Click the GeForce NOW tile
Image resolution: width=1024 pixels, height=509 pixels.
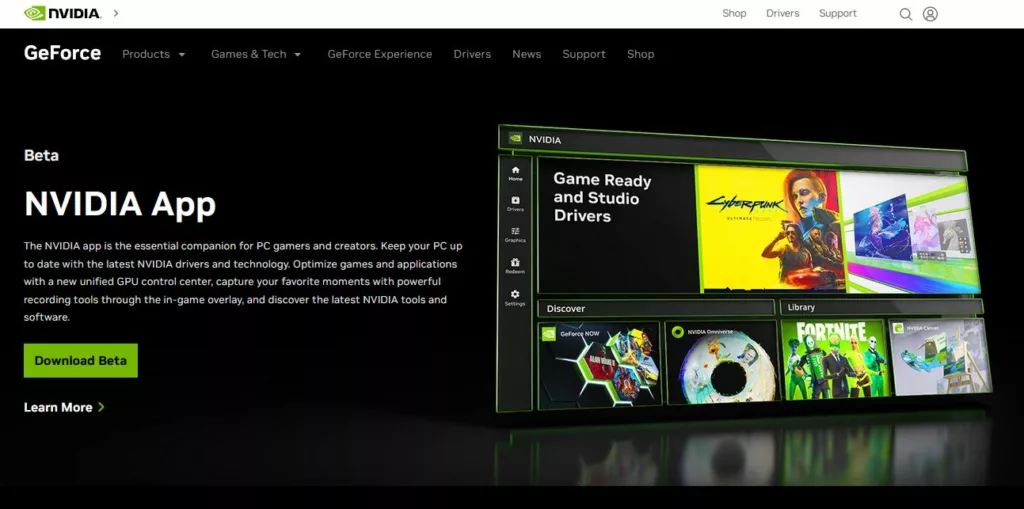pos(599,365)
